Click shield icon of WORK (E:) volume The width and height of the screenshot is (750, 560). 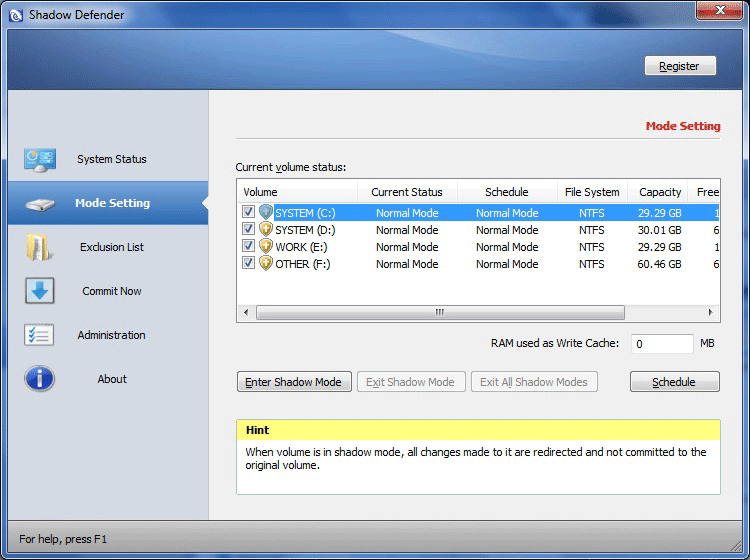[266, 246]
